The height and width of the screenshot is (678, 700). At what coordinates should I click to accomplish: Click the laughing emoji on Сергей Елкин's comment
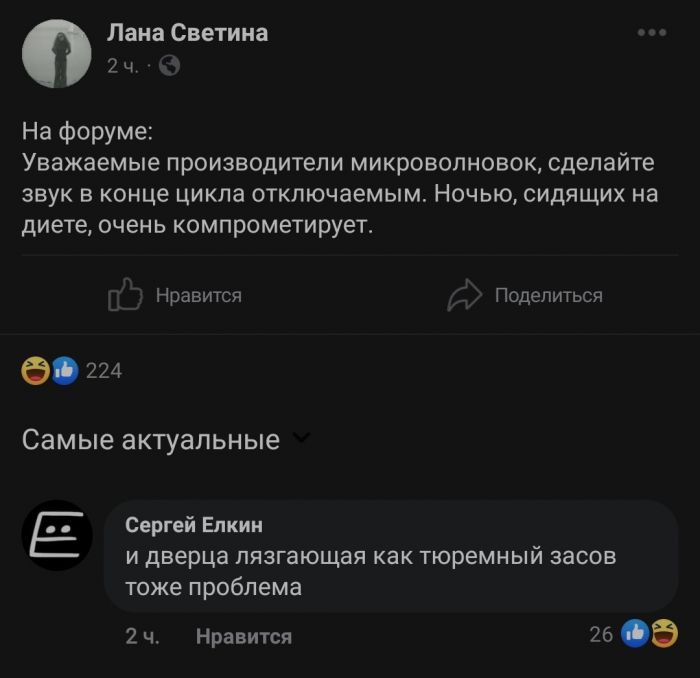point(663,632)
